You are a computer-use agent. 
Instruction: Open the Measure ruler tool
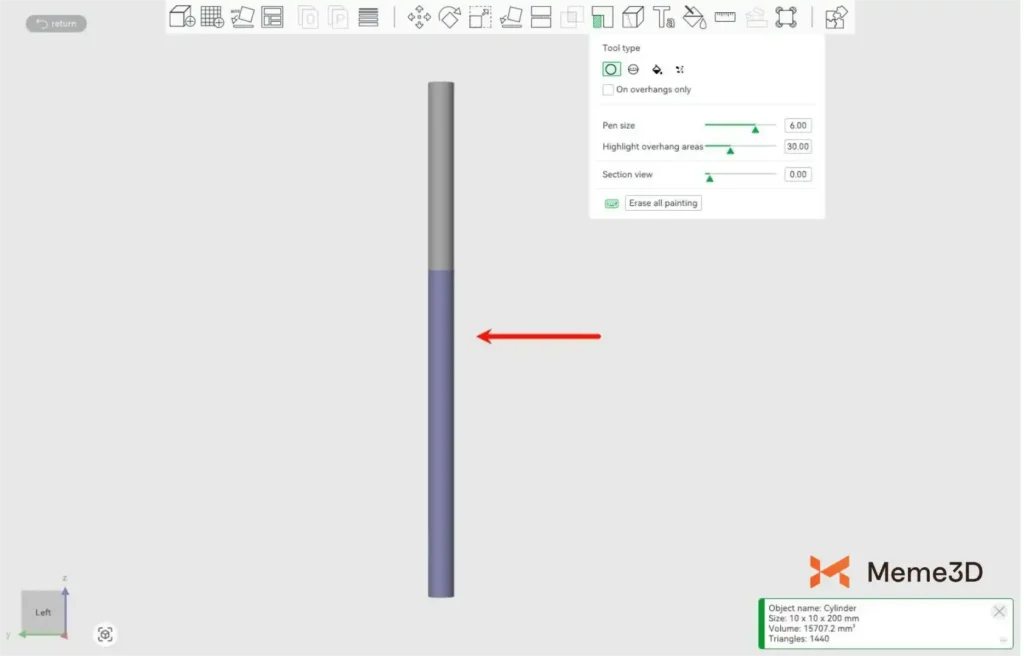tap(725, 17)
